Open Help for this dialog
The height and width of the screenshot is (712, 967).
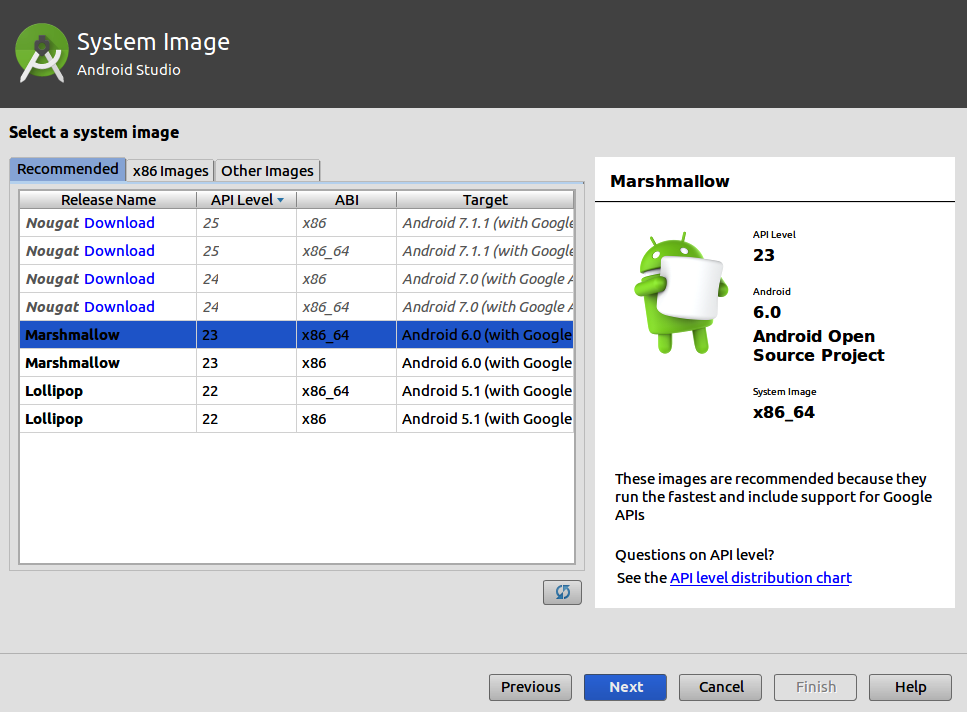pos(910,687)
